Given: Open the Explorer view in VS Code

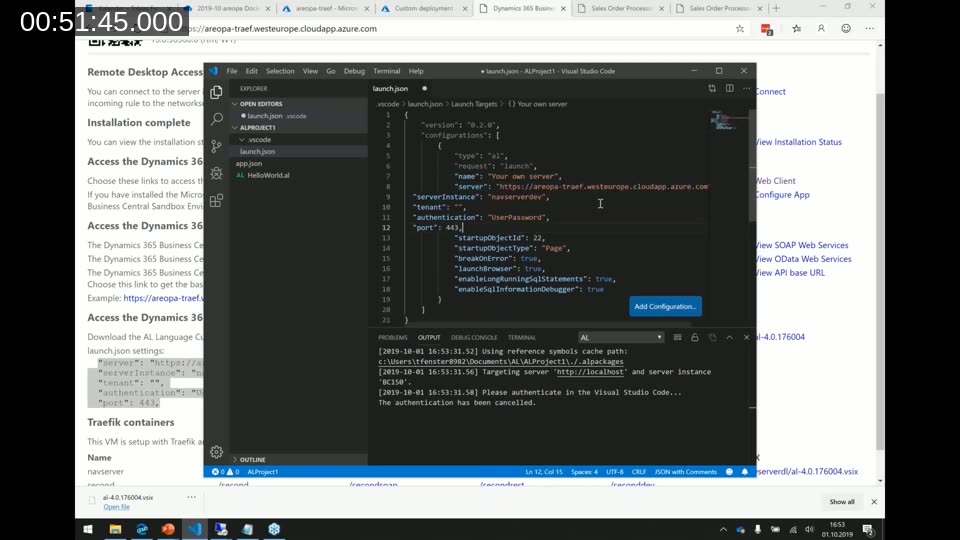Looking at the screenshot, I should coord(216,92).
